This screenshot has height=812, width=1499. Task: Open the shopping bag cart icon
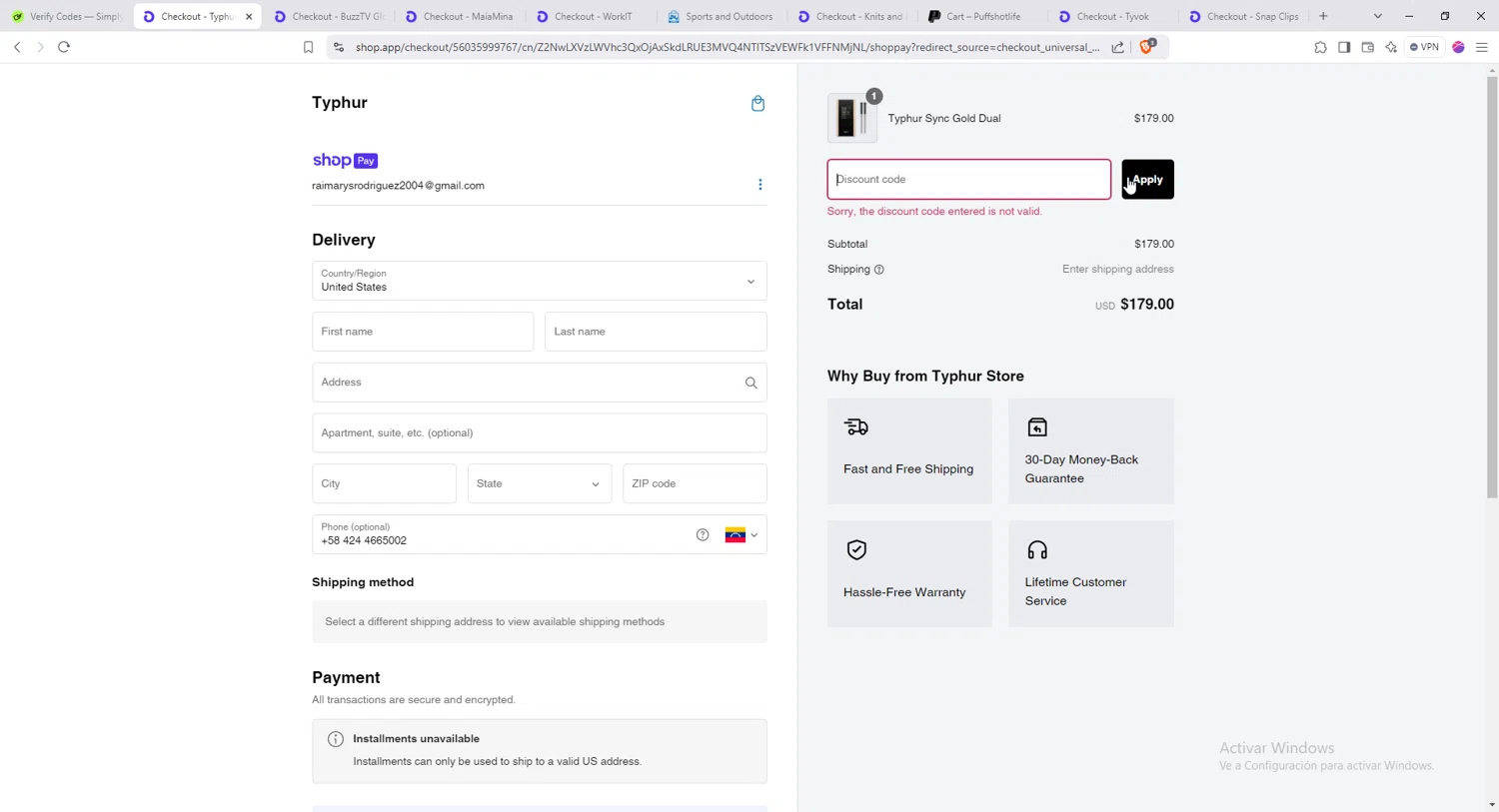click(757, 103)
